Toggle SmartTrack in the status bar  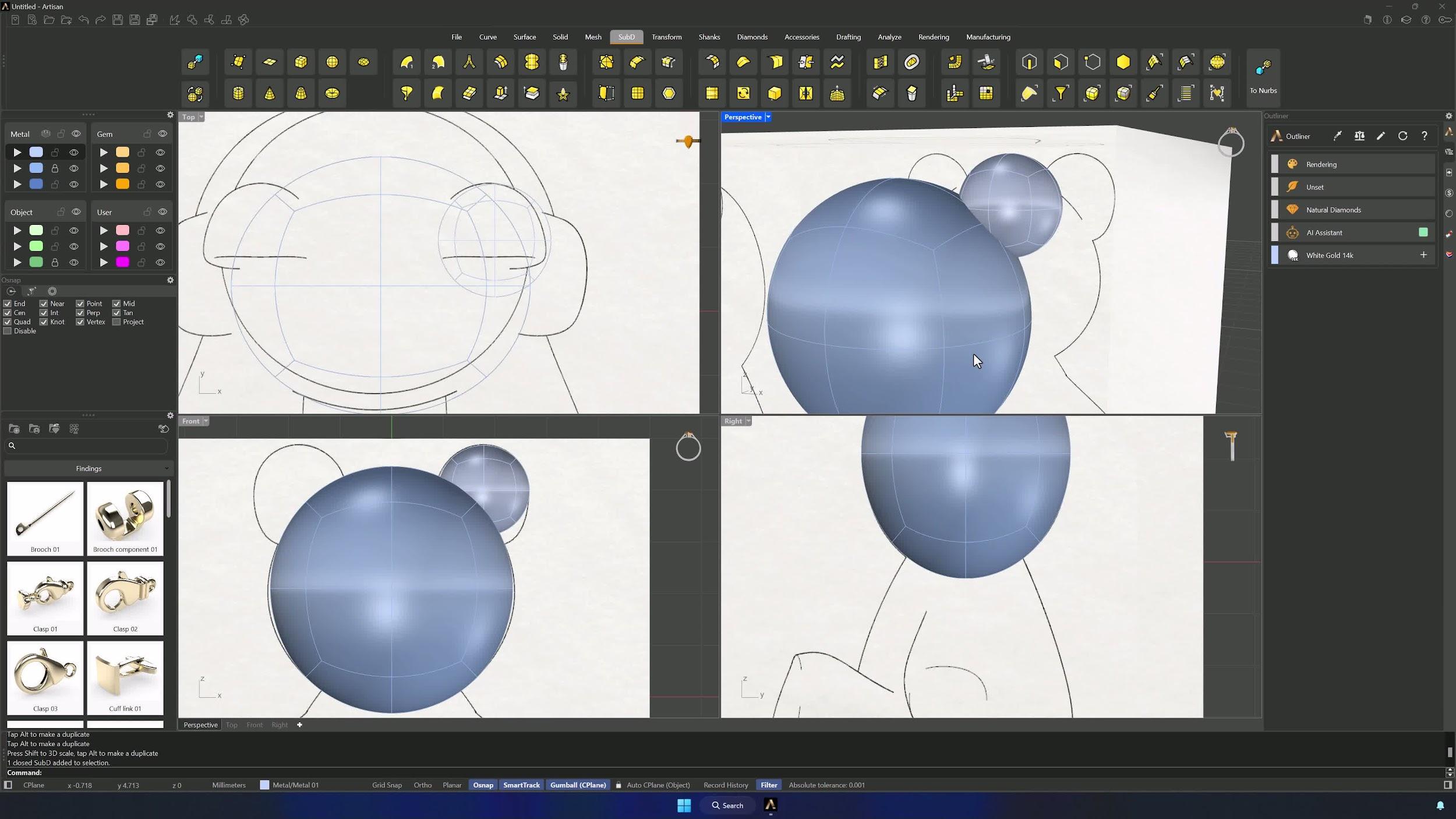[x=521, y=785]
